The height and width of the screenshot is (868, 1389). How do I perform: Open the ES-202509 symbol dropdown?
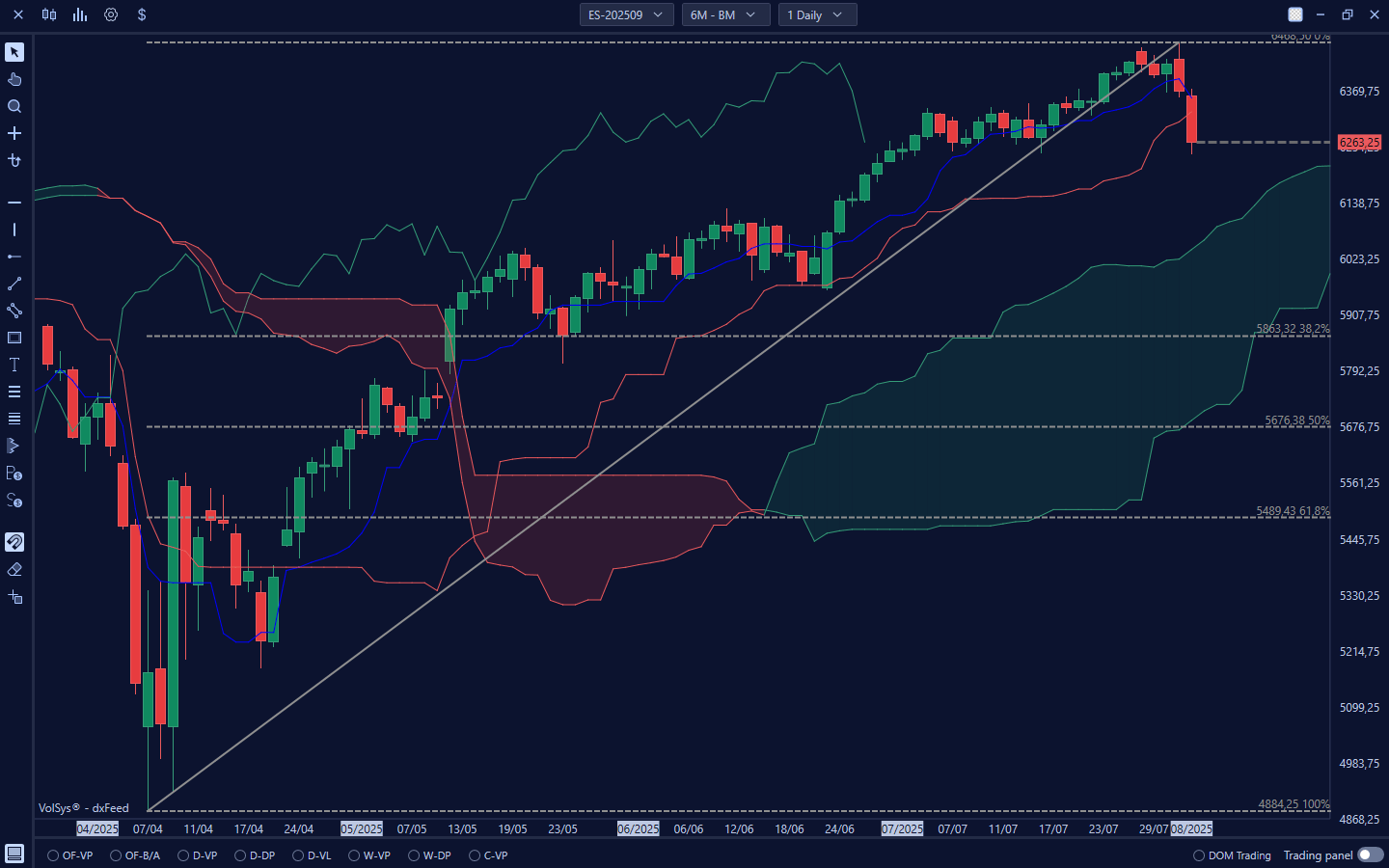(626, 14)
